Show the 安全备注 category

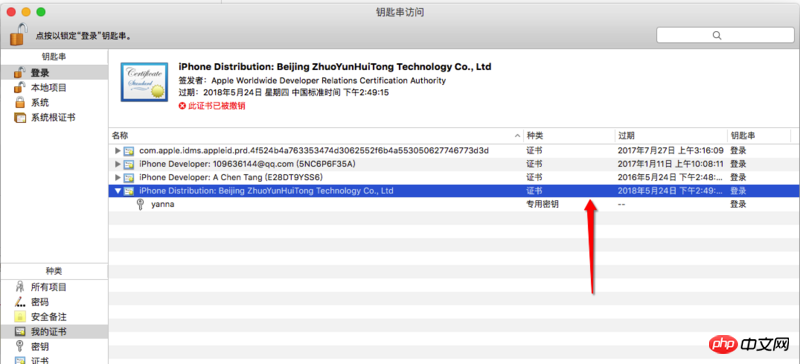(54, 317)
